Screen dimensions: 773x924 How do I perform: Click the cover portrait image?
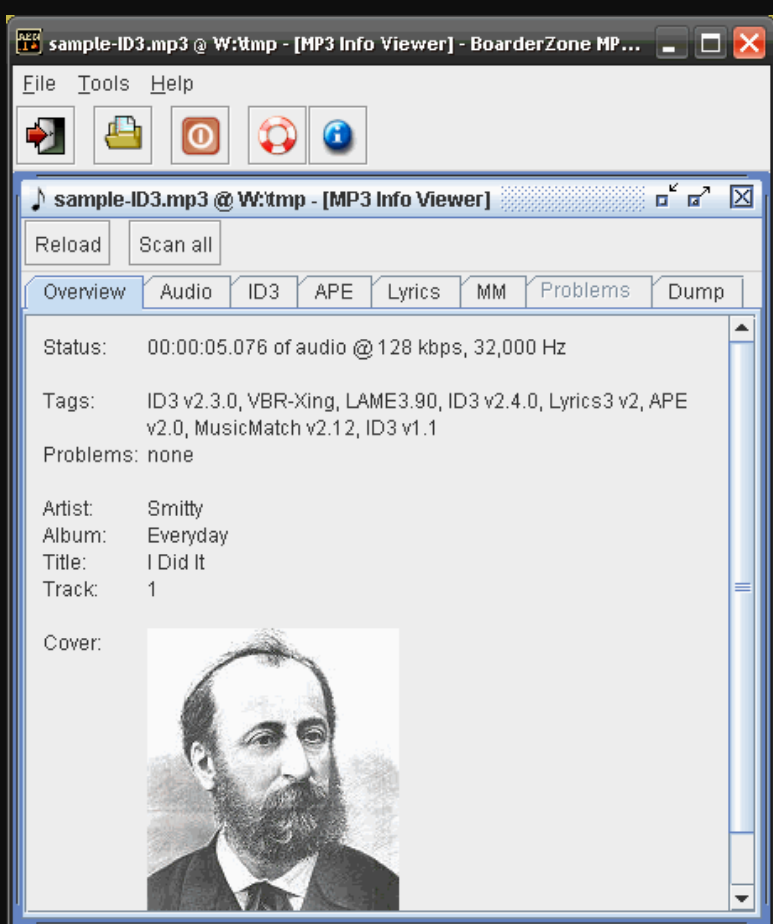273,769
